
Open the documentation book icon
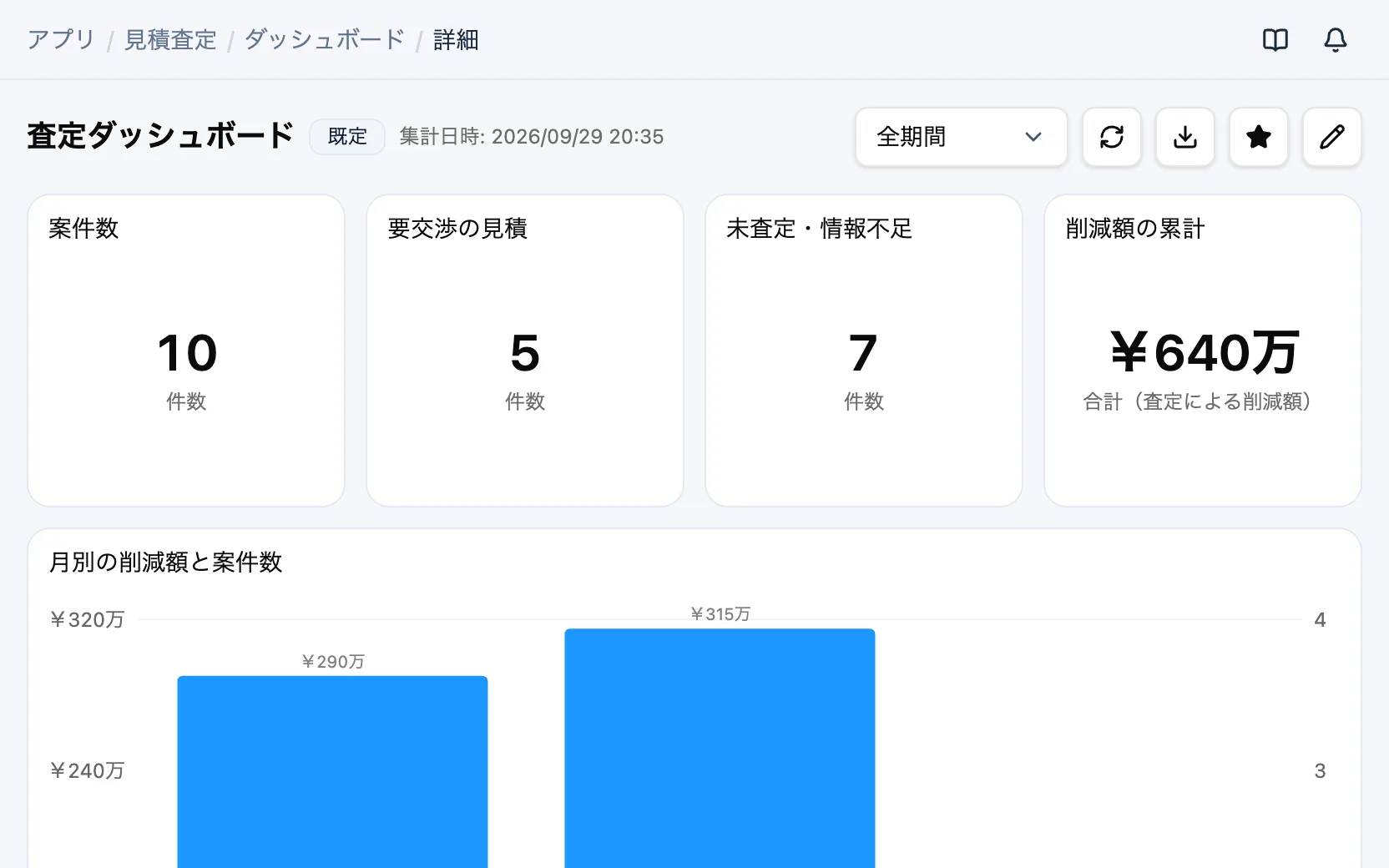(1275, 39)
